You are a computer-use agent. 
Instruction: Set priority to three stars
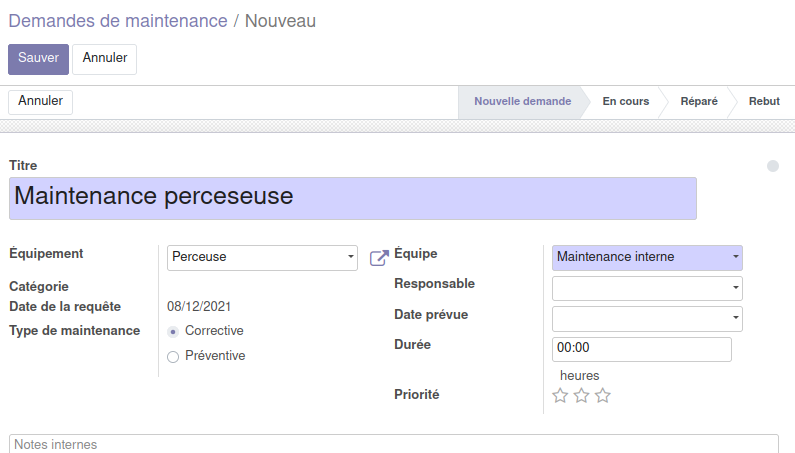coord(603,395)
